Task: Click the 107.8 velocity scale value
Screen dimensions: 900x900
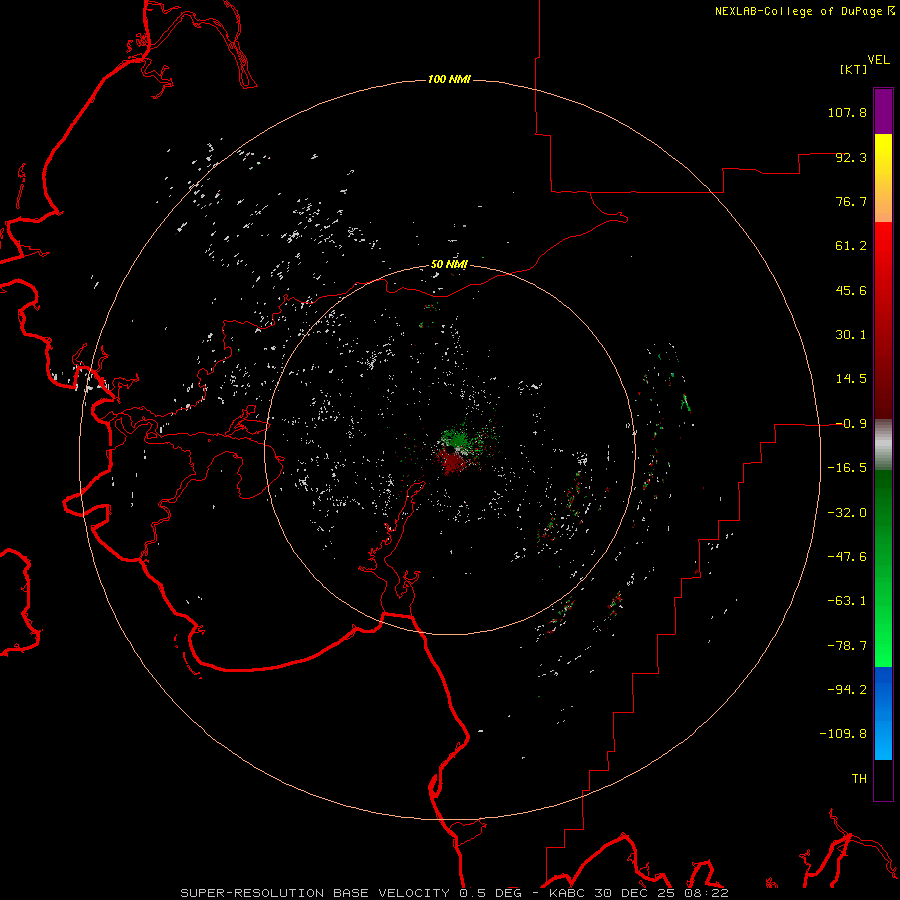Action: (847, 112)
